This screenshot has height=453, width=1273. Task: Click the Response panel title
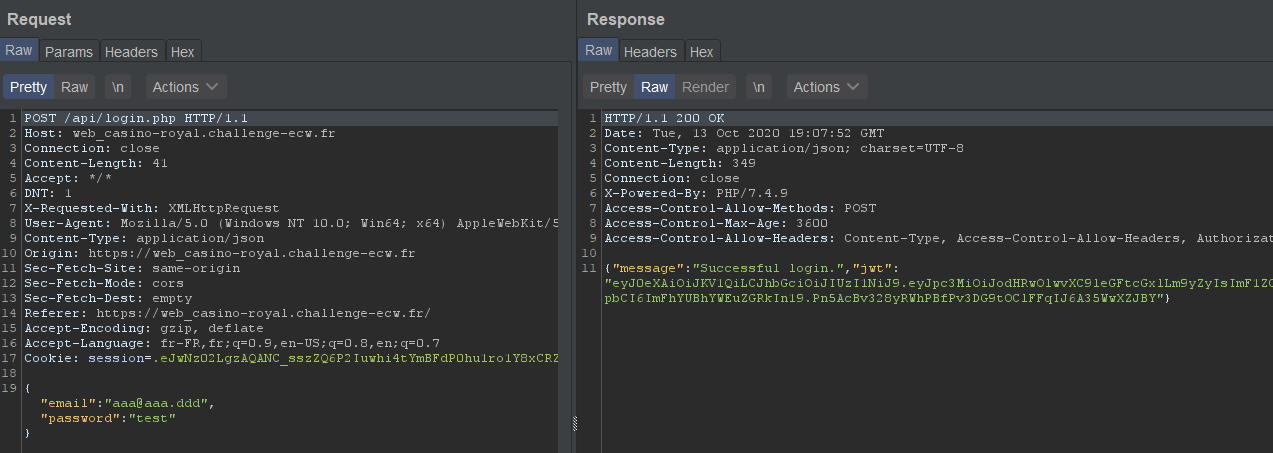pos(626,19)
